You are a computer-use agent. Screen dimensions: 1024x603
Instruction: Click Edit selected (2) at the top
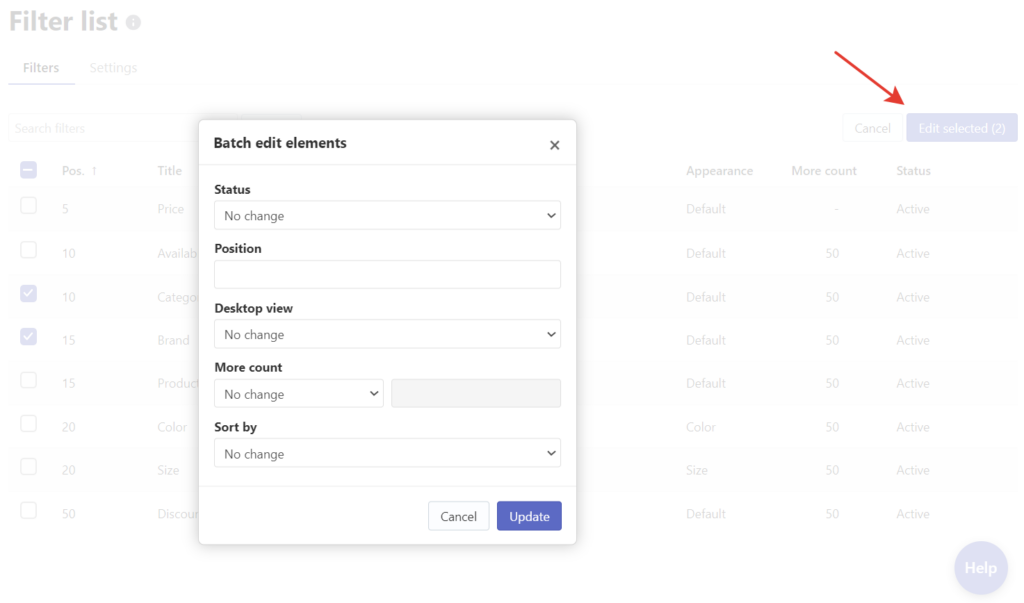pyautogui.click(x=961, y=127)
